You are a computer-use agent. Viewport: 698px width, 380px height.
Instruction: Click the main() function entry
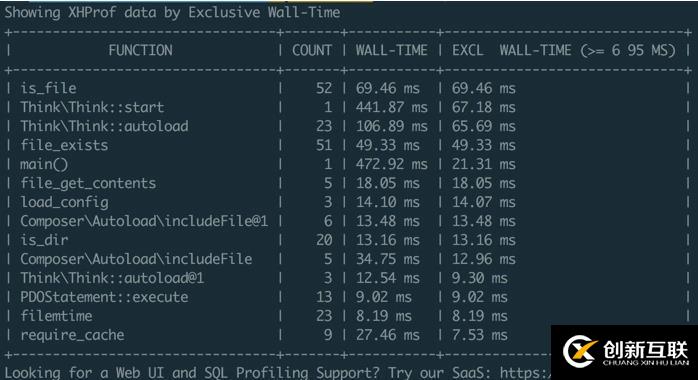coord(44,164)
